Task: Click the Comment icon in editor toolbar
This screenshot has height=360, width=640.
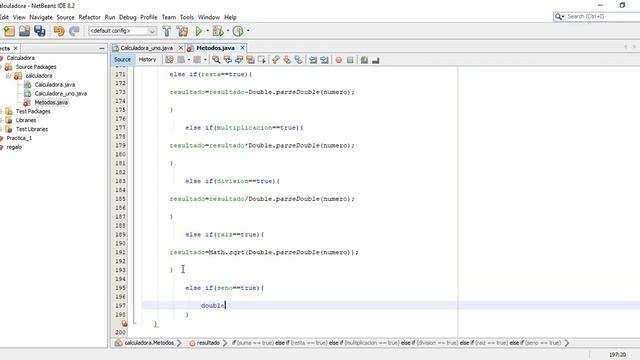Action: pos(364,60)
